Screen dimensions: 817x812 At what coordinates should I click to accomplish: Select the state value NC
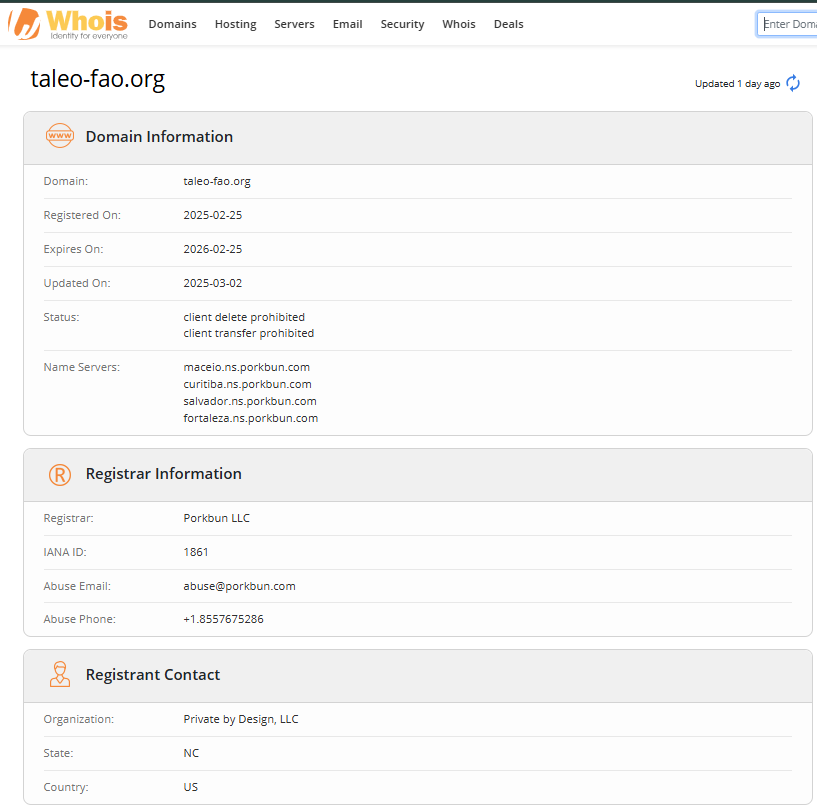191,753
